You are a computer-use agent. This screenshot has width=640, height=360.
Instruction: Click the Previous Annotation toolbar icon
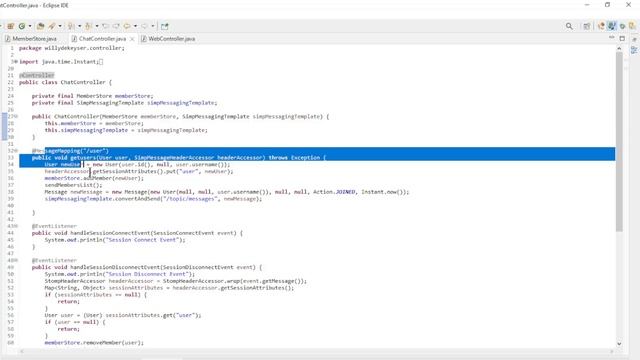coord(88,26)
